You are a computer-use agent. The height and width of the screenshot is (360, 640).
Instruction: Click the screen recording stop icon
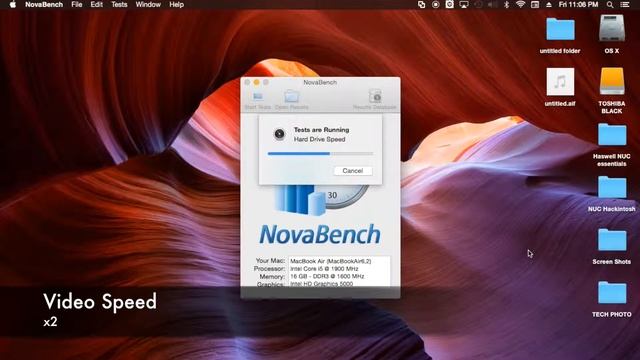tap(436, 4)
